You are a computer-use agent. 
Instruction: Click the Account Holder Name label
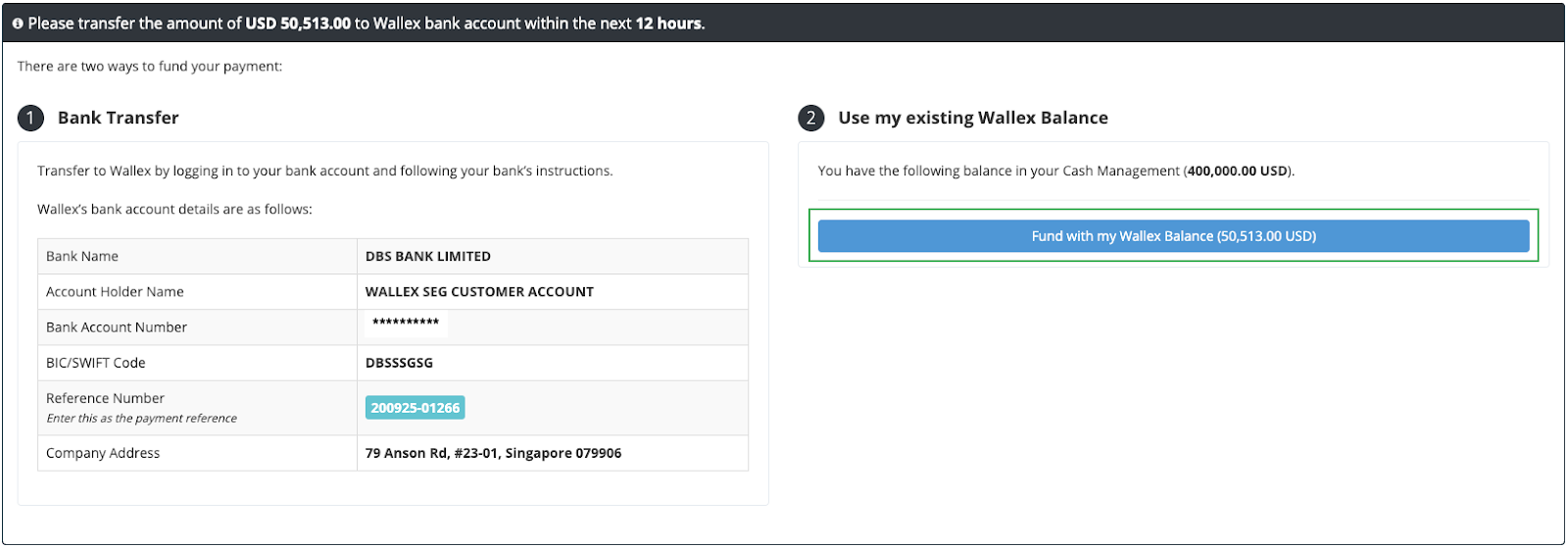(115, 292)
